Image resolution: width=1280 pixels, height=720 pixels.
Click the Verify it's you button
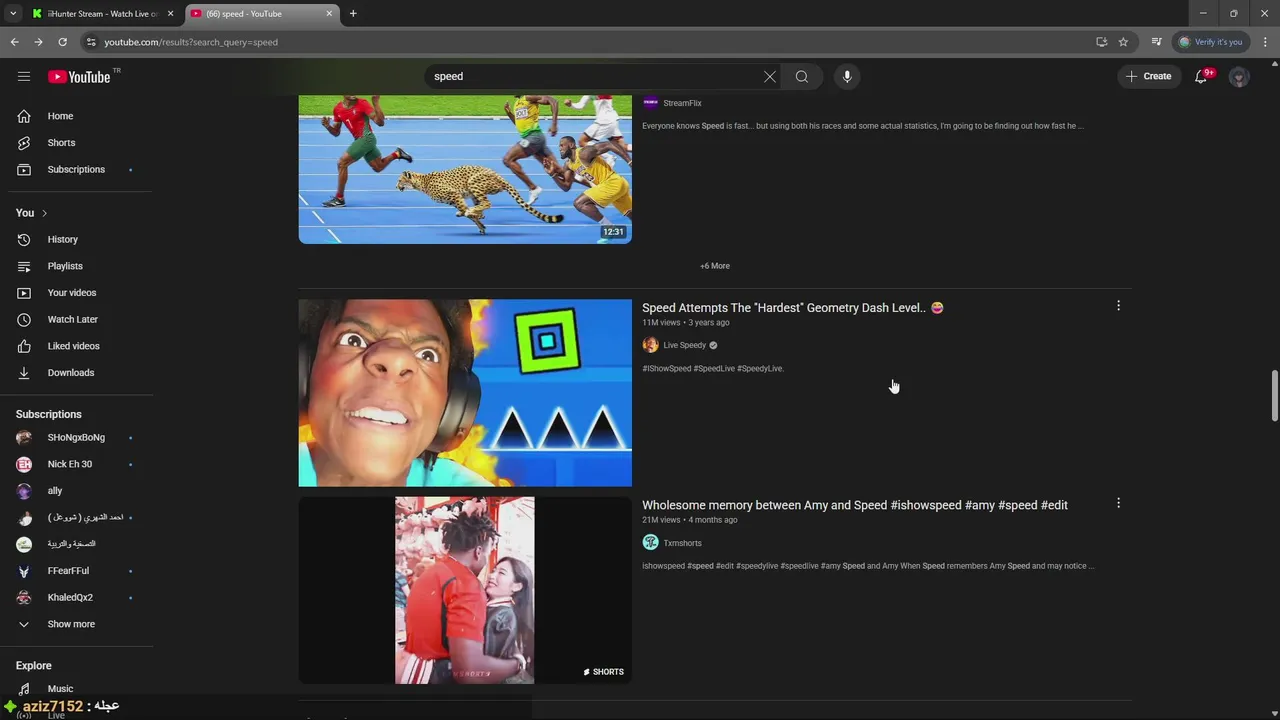point(1210,42)
